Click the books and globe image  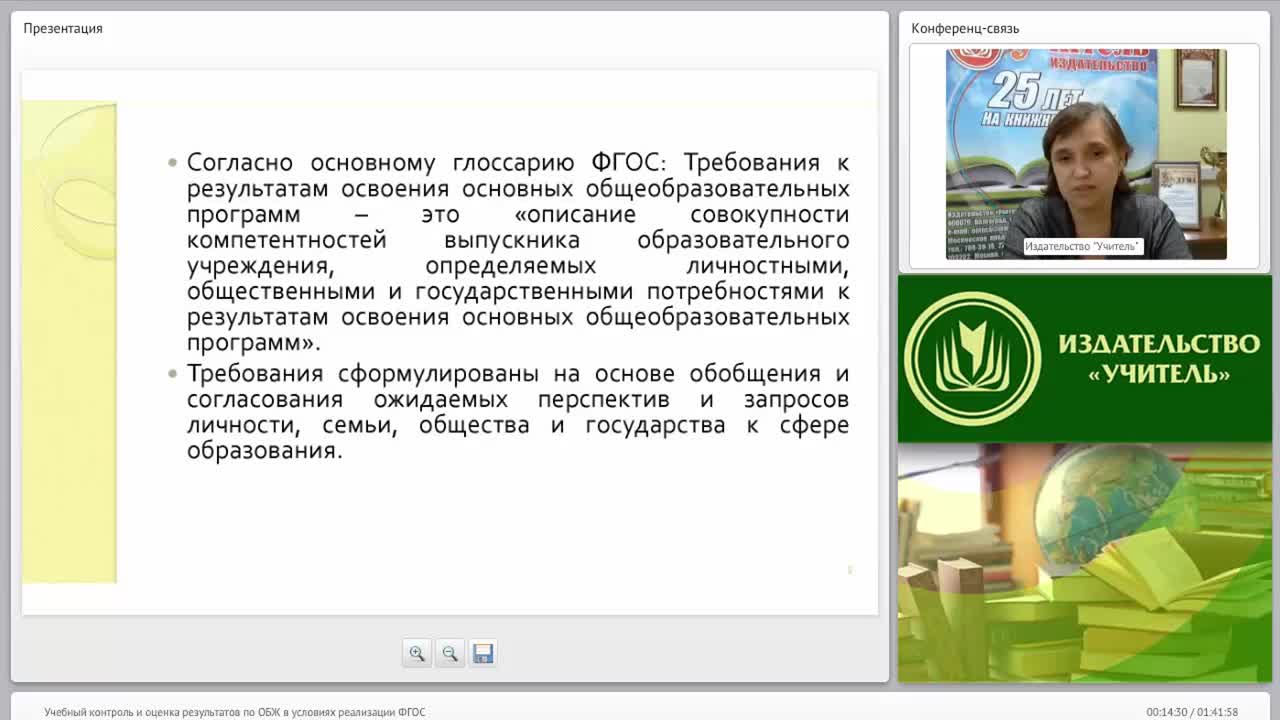(x=1084, y=563)
